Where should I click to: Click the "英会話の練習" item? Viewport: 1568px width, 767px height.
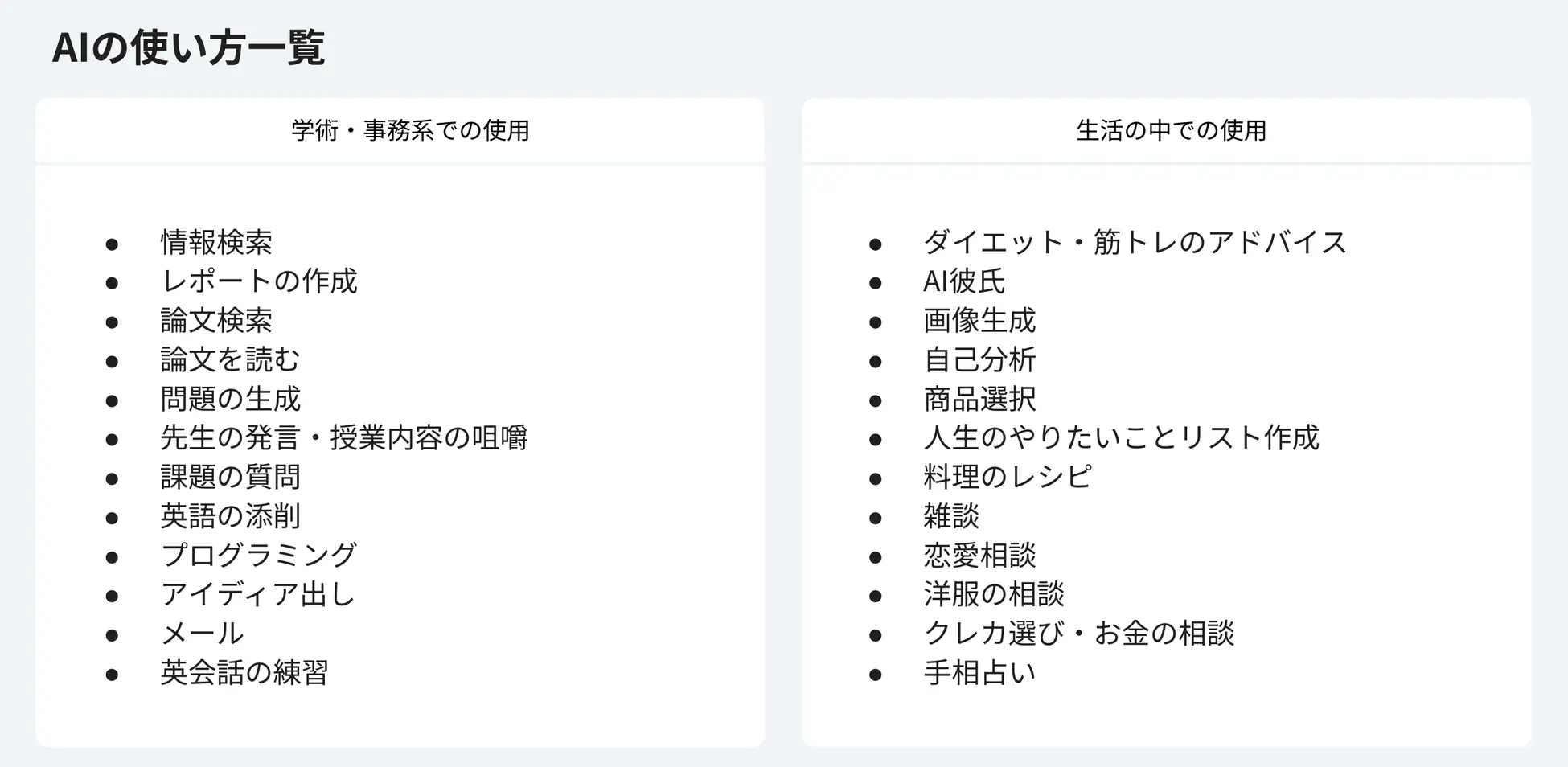click(244, 672)
